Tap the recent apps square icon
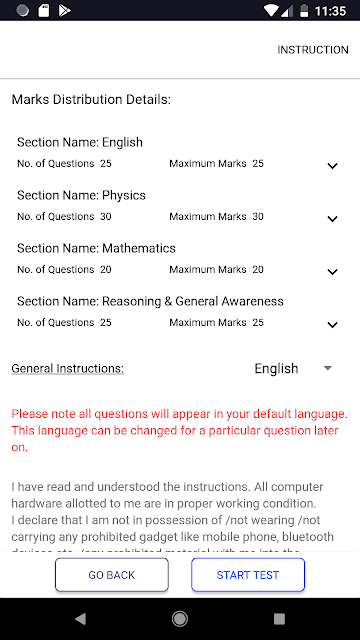 pos(279,619)
